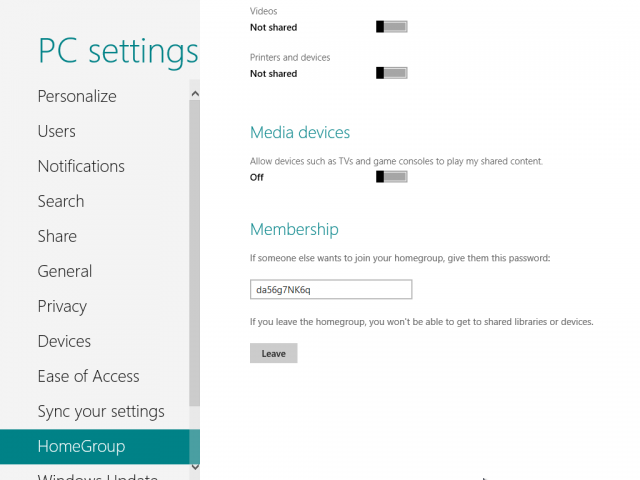640x480 pixels.
Task: Open Personalize settings
Action: tap(77, 96)
